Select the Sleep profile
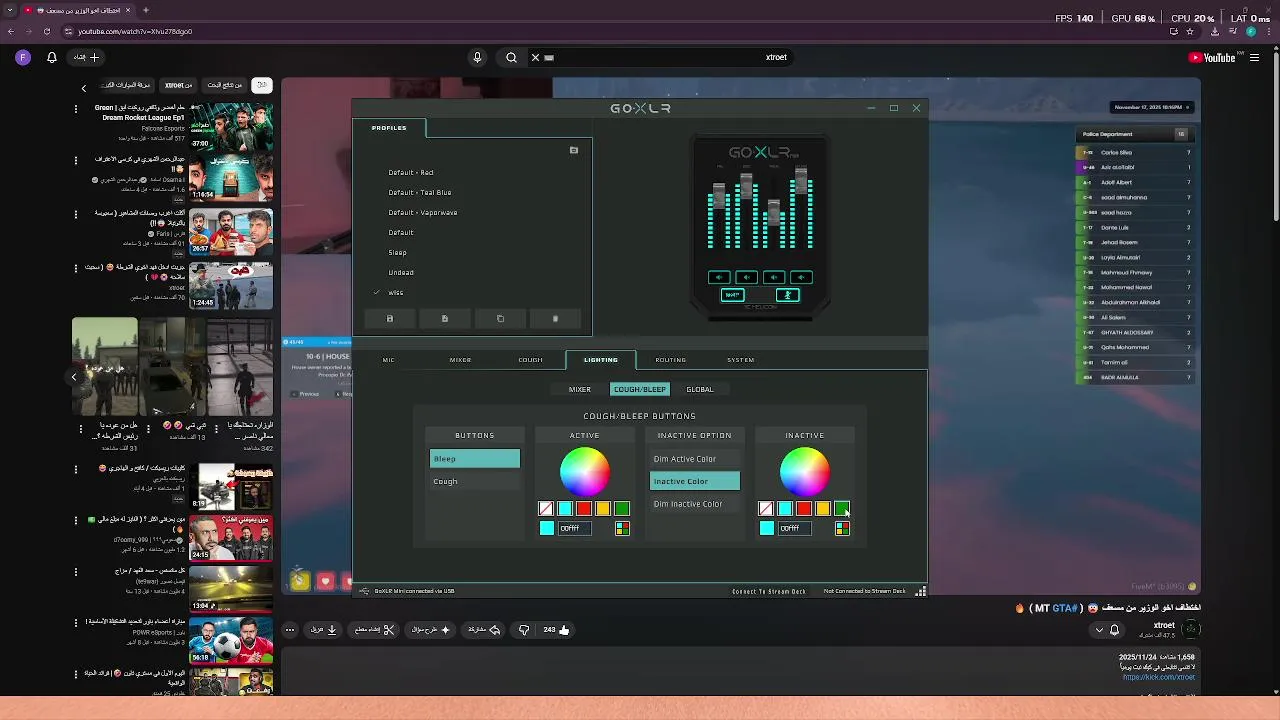This screenshot has width=1280, height=720. click(397, 252)
